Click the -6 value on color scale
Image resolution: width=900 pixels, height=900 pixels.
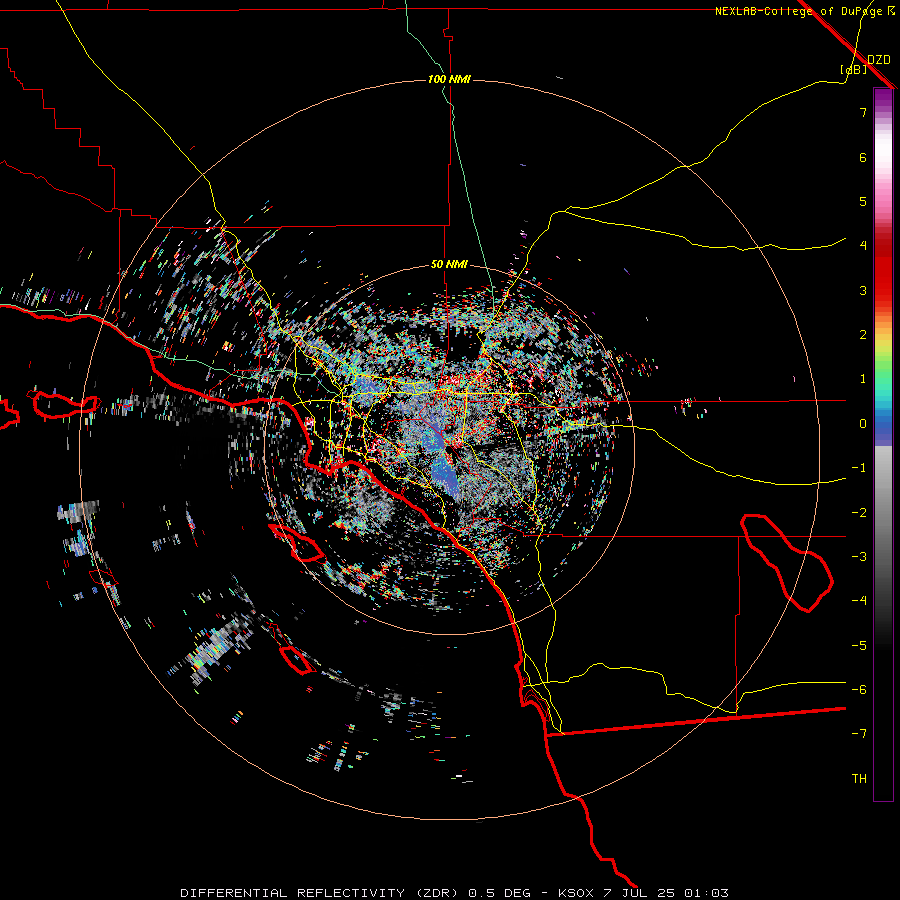859,690
